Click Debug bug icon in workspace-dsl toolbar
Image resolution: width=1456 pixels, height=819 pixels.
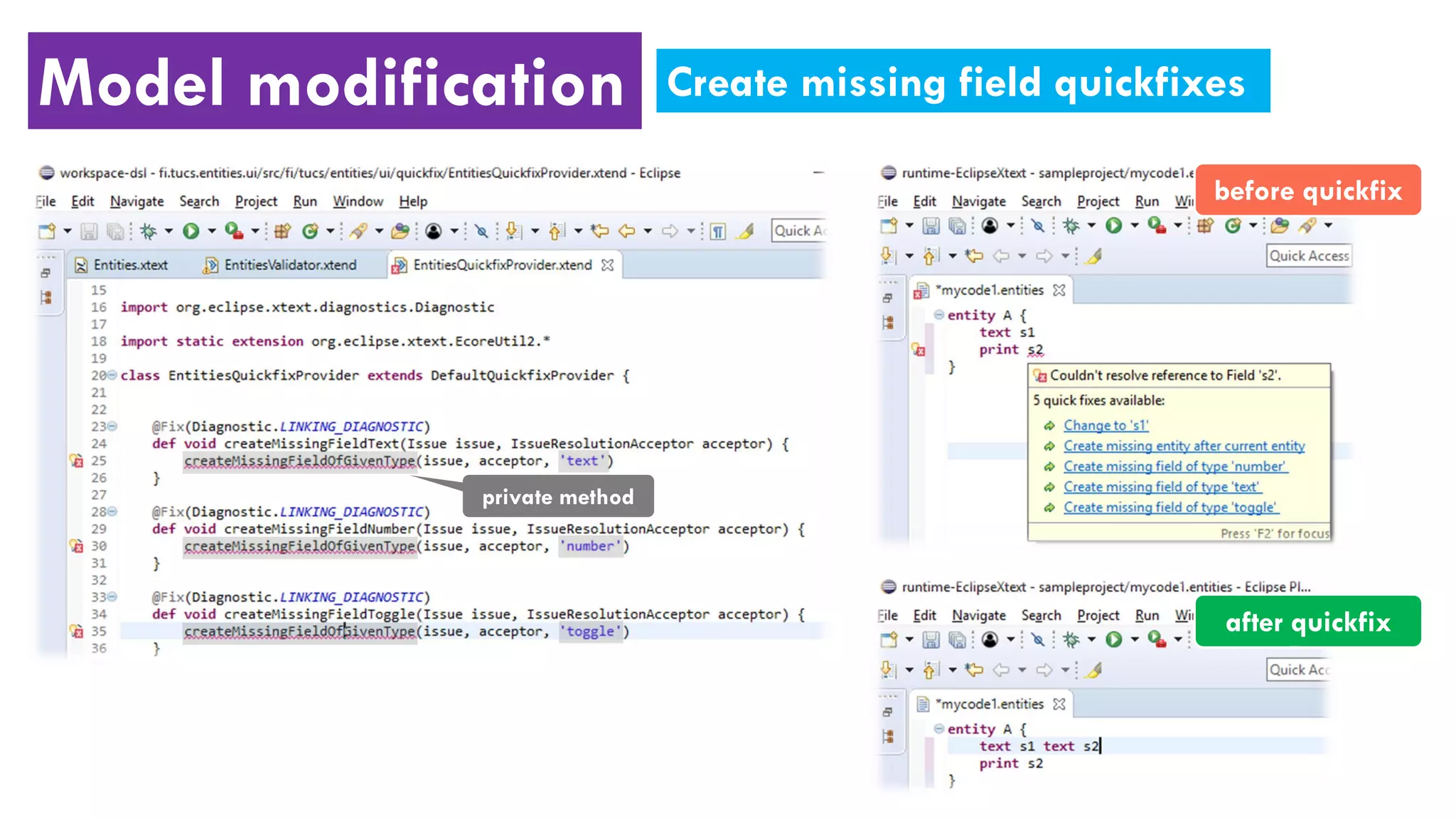[x=149, y=231]
